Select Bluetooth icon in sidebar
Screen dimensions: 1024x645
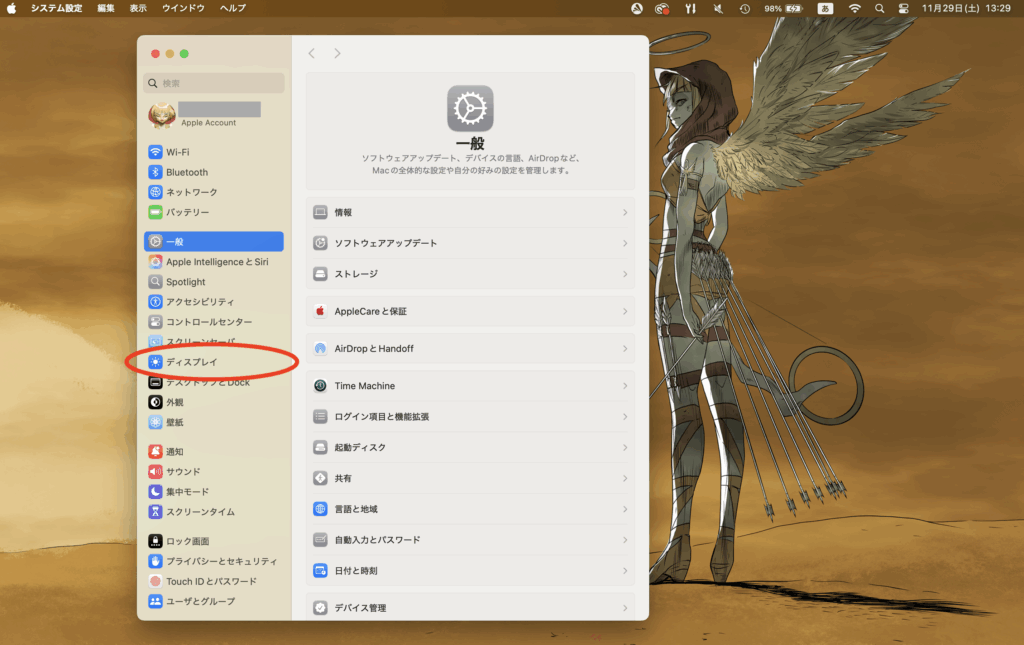[x=155, y=172]
